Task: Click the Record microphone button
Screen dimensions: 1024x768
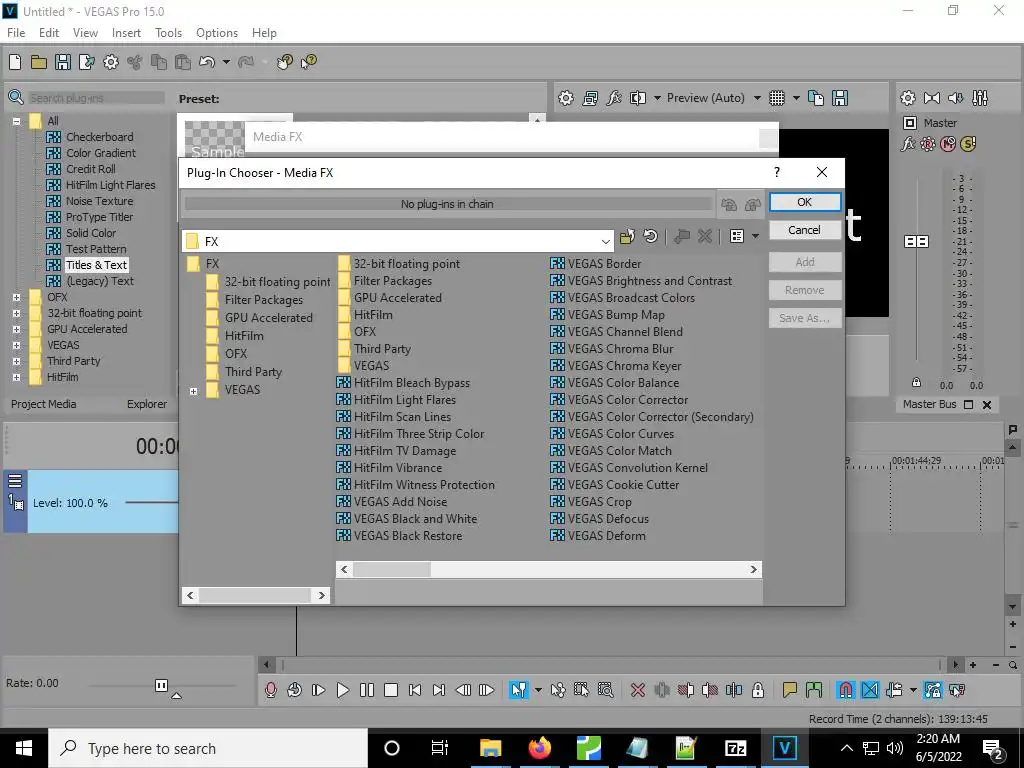Action: pyautogui.click(x=270, y=690)
